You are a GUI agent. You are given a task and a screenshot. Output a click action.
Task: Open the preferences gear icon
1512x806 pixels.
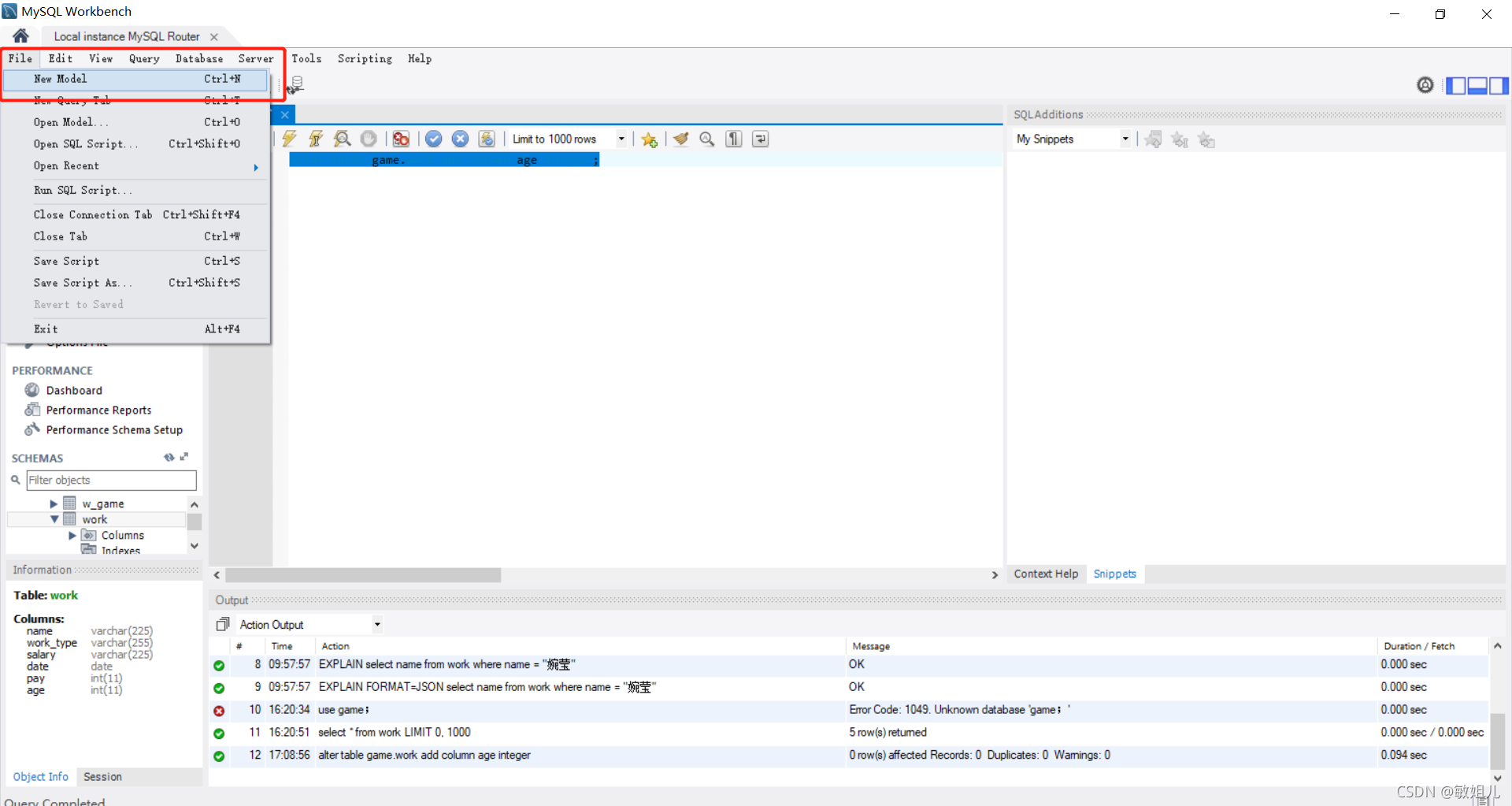pyautogui.click(x=1425, y=85)
